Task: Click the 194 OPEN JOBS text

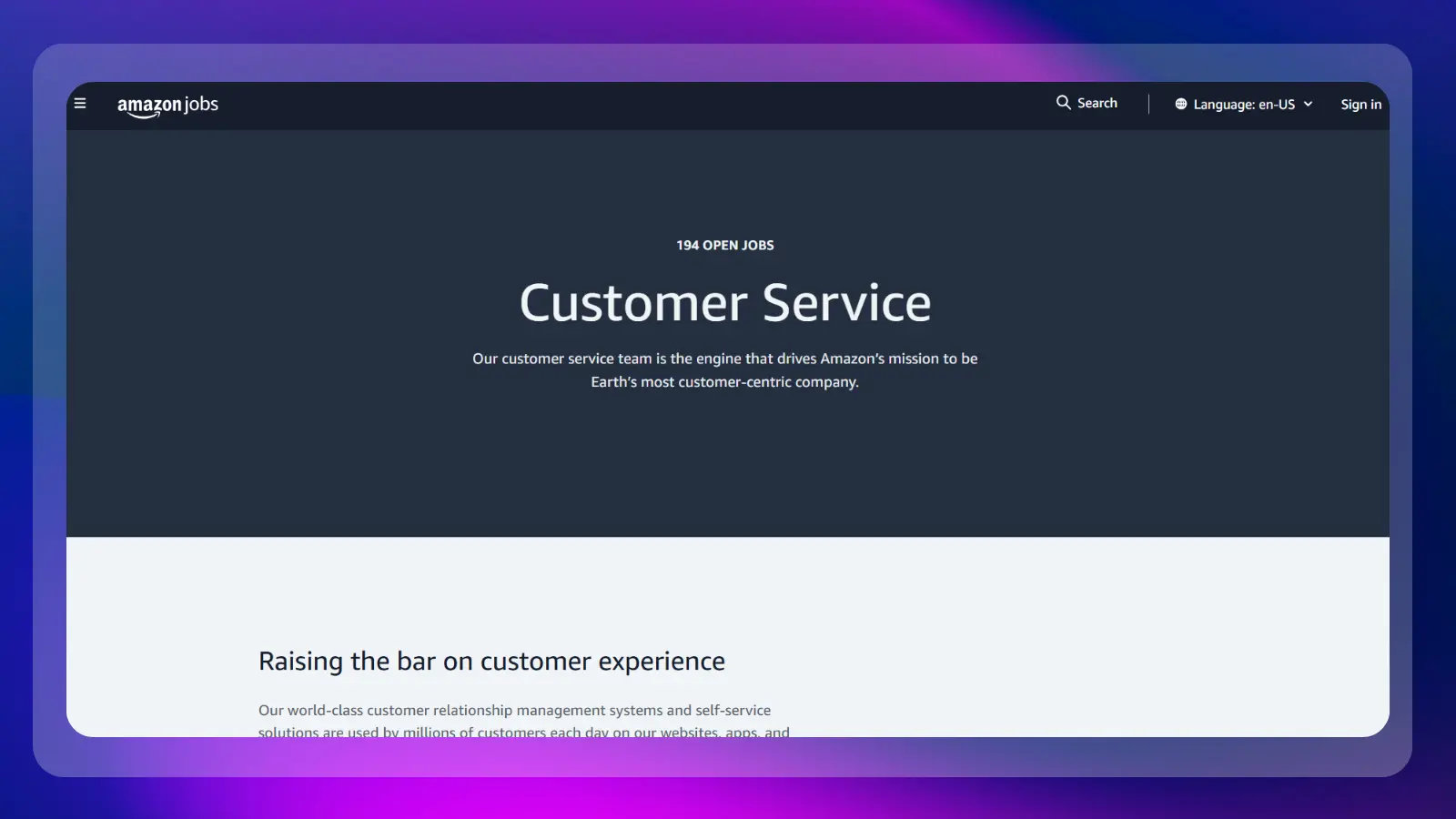Action: (x=725, y=246)
